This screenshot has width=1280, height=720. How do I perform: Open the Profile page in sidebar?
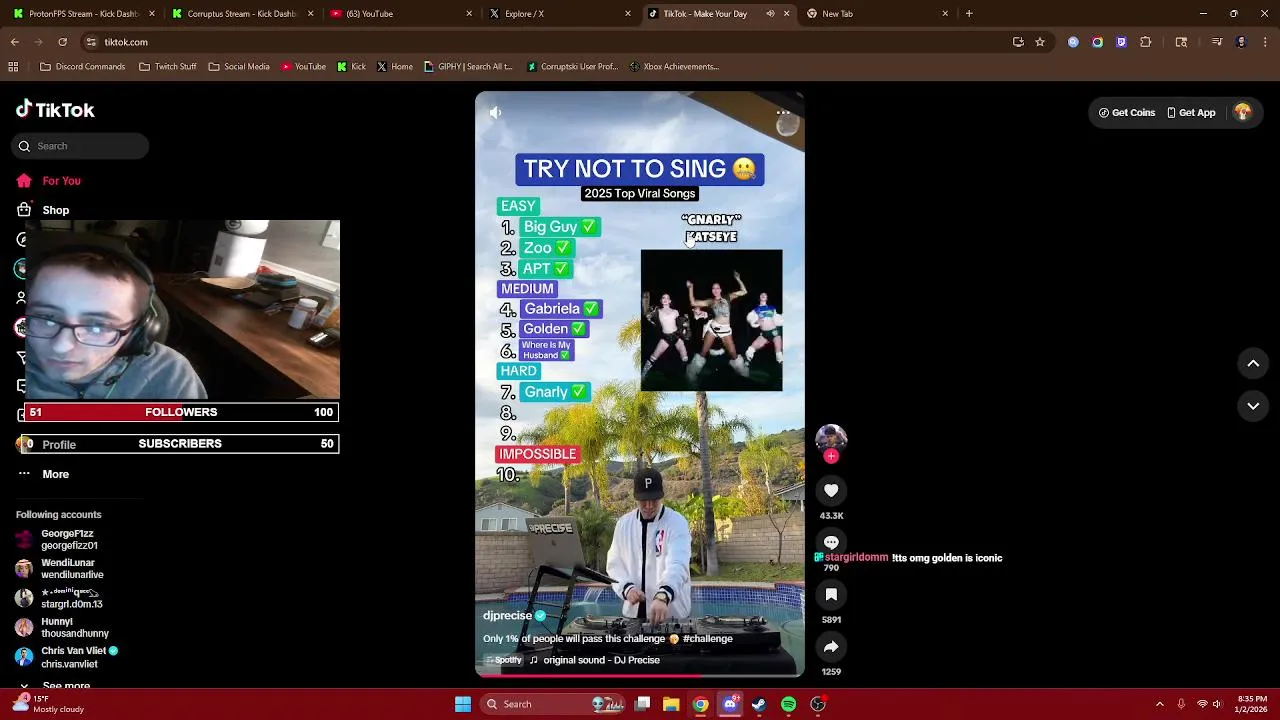click(59, 444)
